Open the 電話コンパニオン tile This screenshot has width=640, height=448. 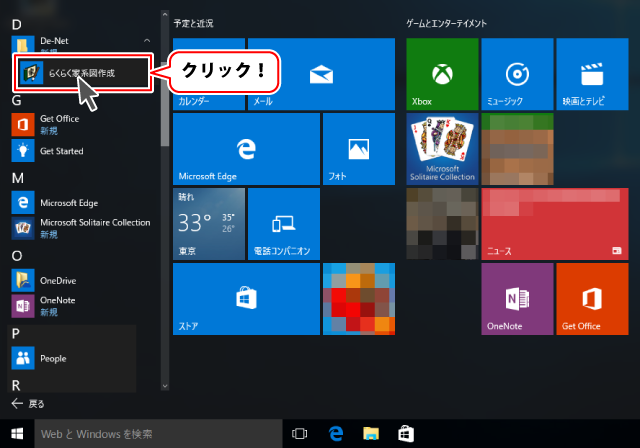point(284,224)
